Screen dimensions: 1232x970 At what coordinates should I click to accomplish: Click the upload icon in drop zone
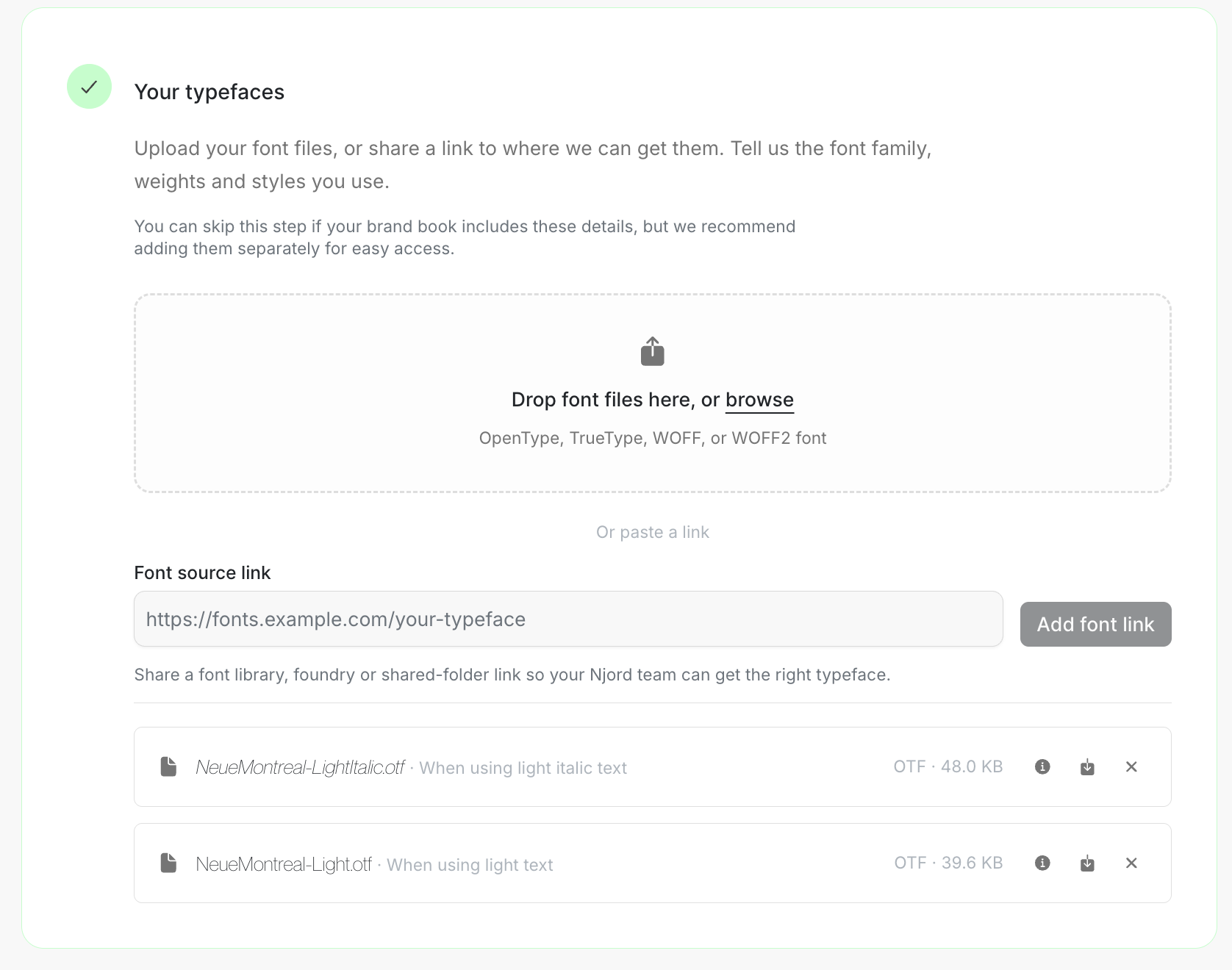click(652, 351)
